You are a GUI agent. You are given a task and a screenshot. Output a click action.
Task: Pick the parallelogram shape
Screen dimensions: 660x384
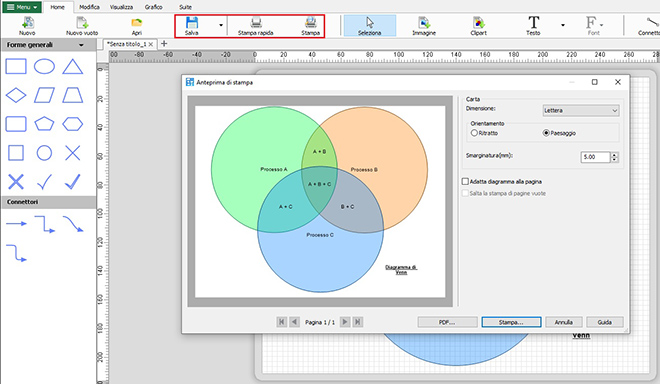point(44,95)
